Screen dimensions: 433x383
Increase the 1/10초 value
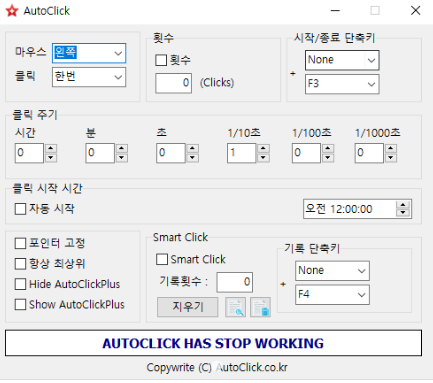[263, 148]
